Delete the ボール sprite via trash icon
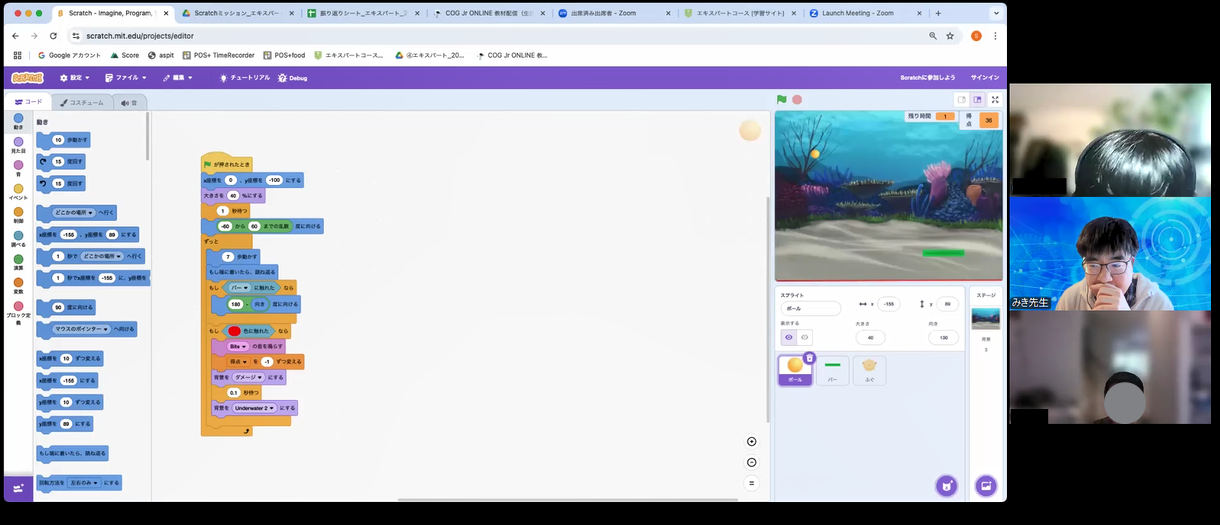The height and width of the screenshot is (525, 1220). click(x=809, y=357)
